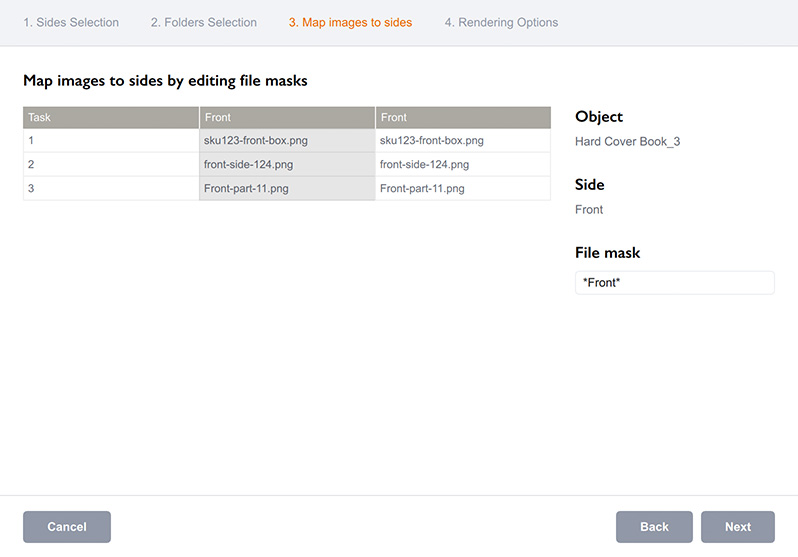Go to the Sides Selection step
Image resolution: width=798 pixels, height=557 pixels.
click(71, 22)
